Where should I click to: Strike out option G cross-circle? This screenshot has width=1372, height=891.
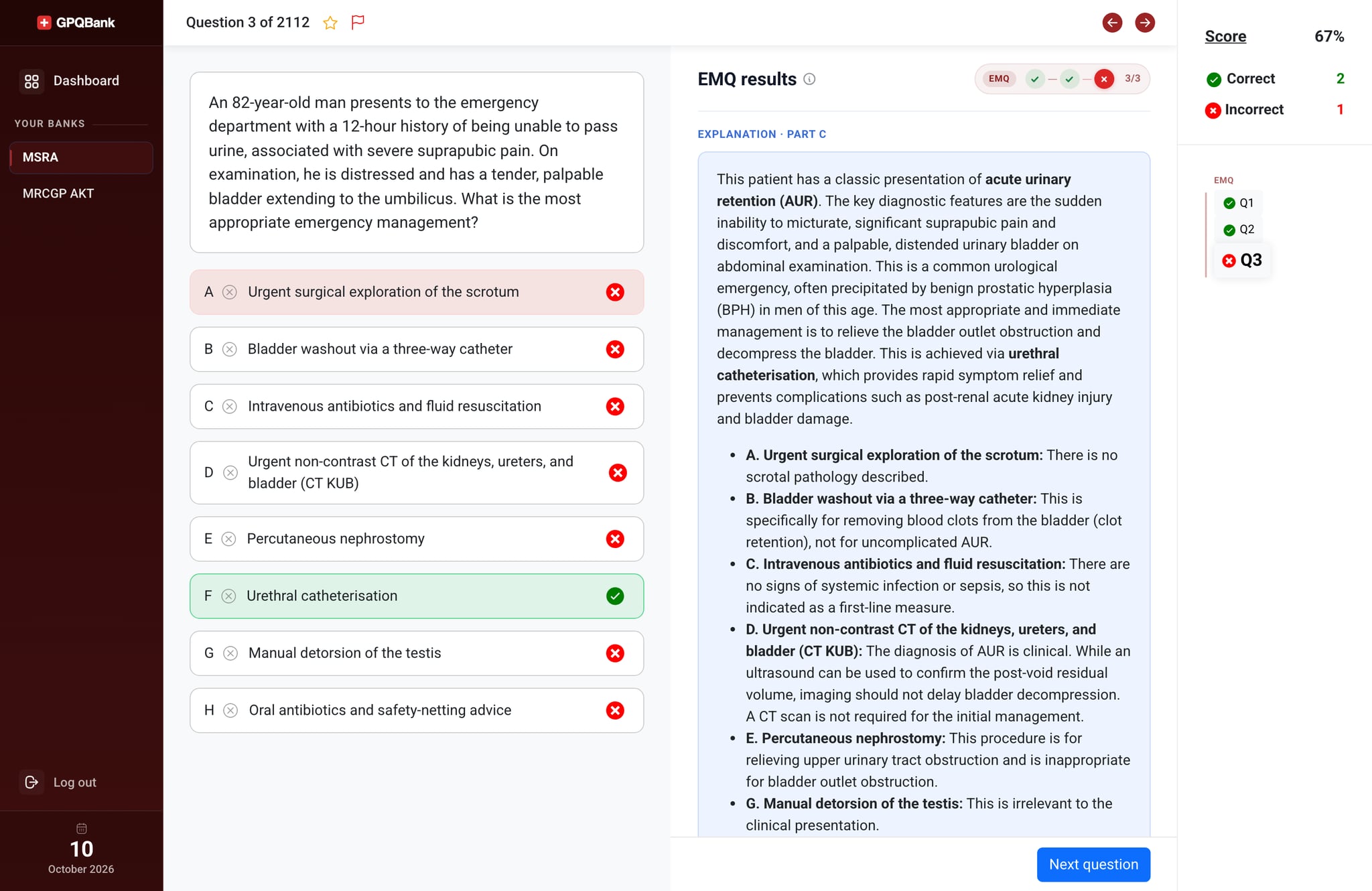pos(230,653)
